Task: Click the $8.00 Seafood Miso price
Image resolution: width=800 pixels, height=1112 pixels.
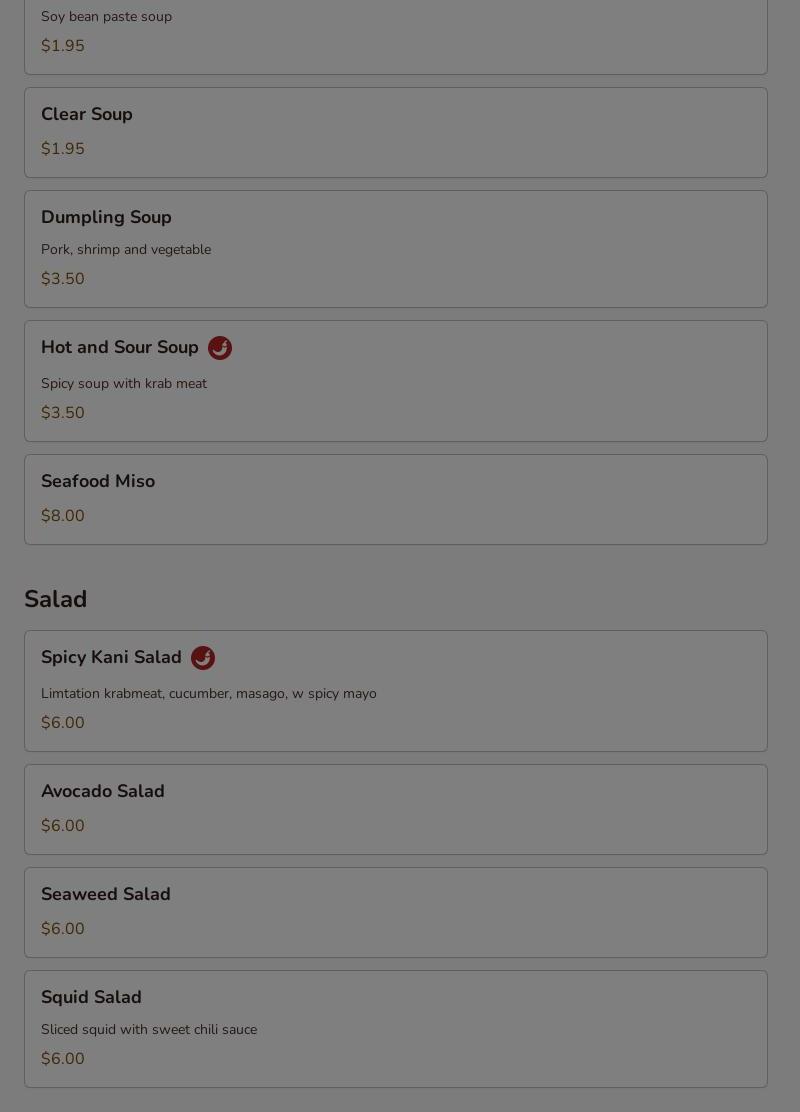Action: click(x=62, y=516)
